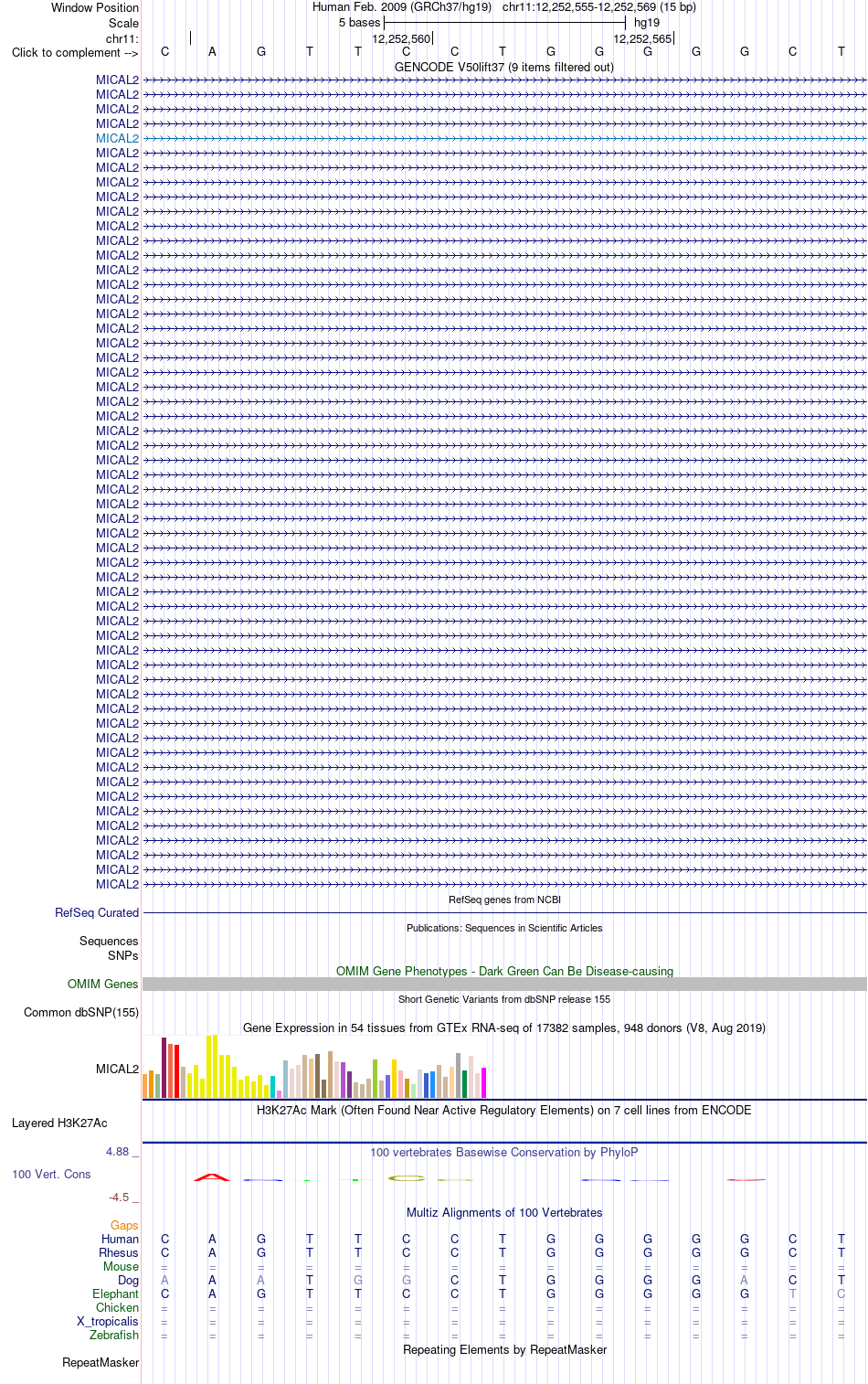868x1384 pixels.
Task: Click the chr11: ruler label
Action: 122,38
